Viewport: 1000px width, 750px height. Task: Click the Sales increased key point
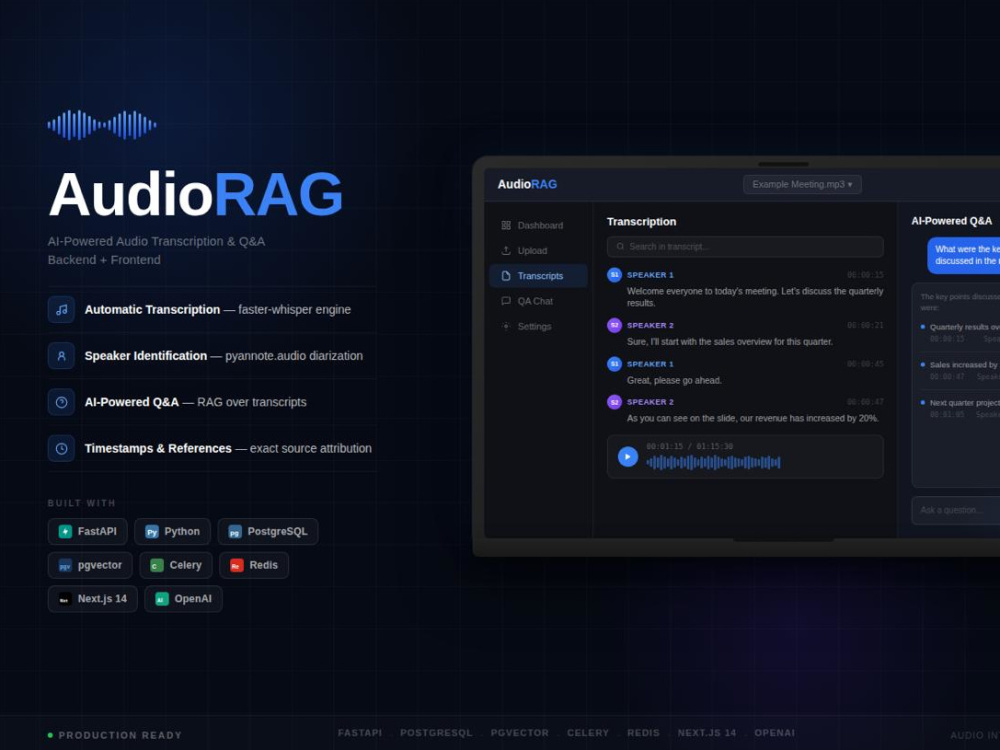click(x=960, y=371)
